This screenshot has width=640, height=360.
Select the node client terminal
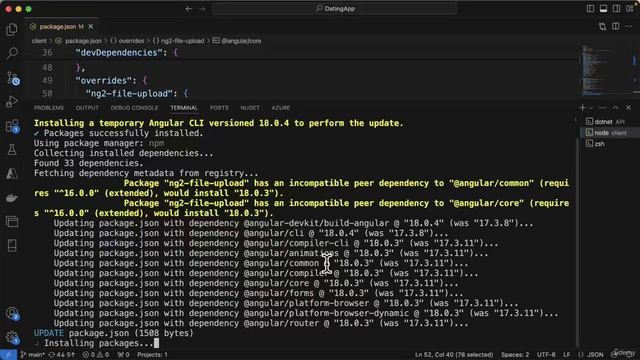610,133
